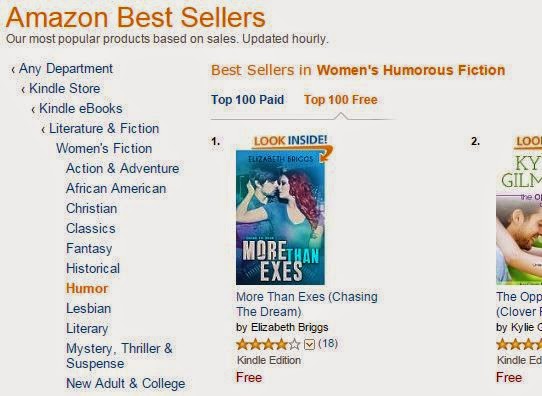Go up to the Kindle eBooks category
The width and height of the screenshot is (542, 396).
81,109
